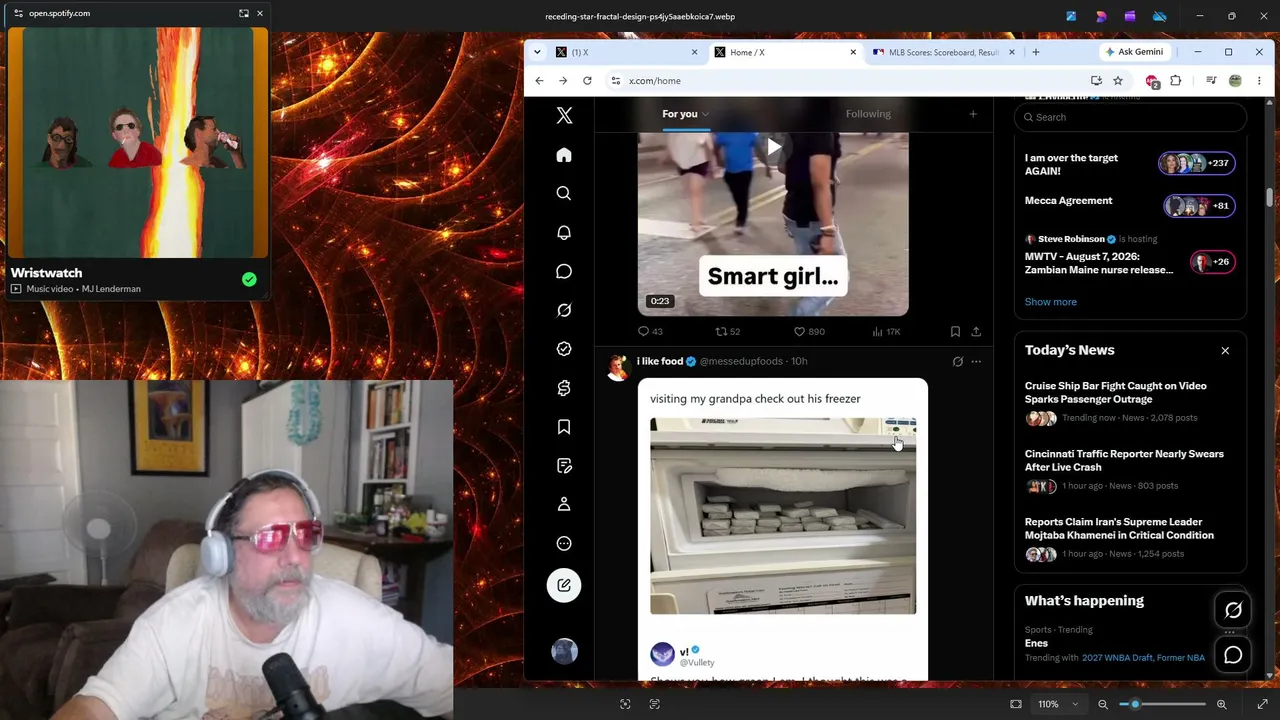
Task: Open Cincinnati Traffic Reporter news story
Action: pyautogui.click(x=1124, y=460)
